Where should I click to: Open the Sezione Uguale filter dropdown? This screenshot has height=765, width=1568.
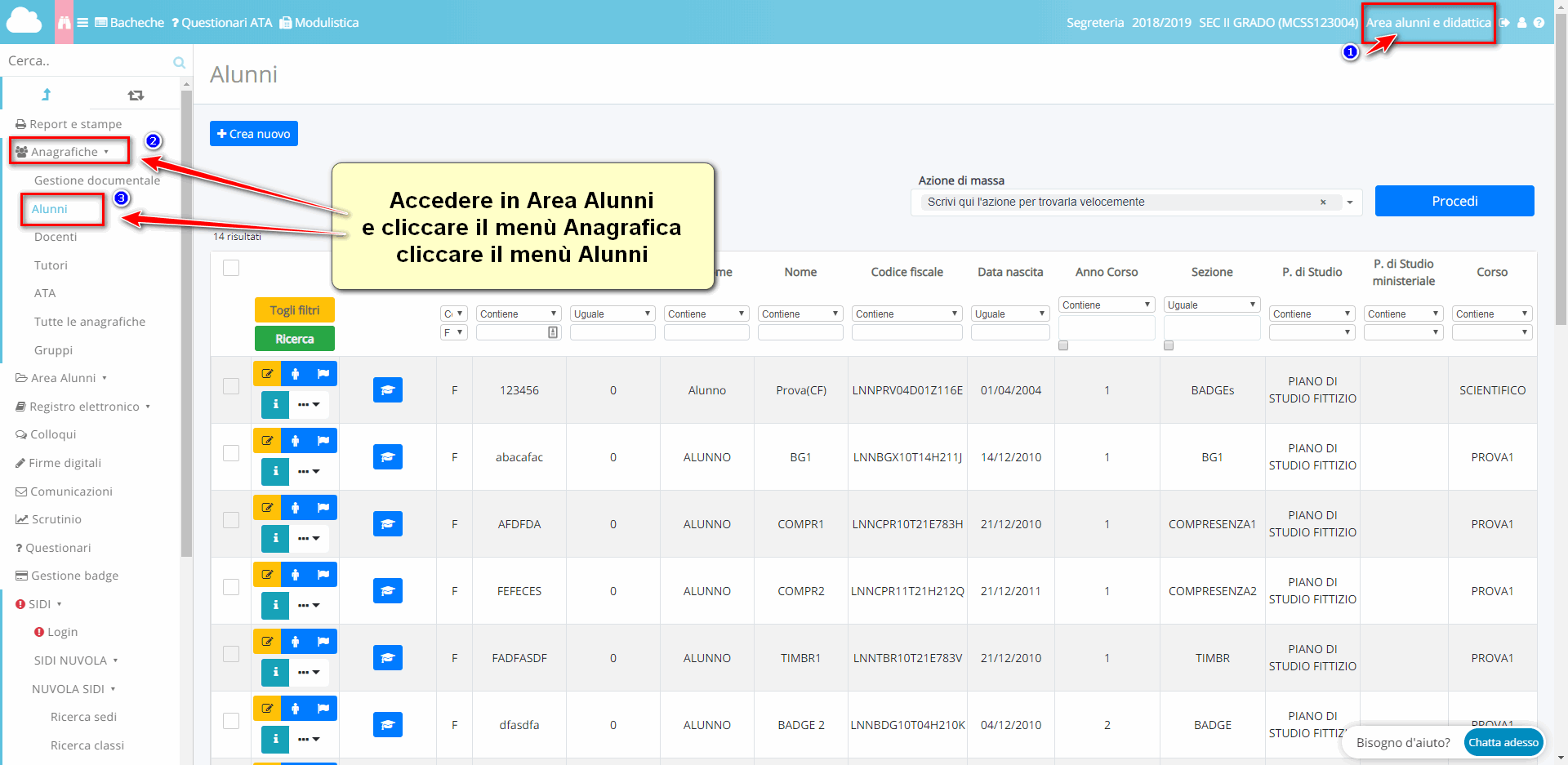click(x=1212, y=305)
